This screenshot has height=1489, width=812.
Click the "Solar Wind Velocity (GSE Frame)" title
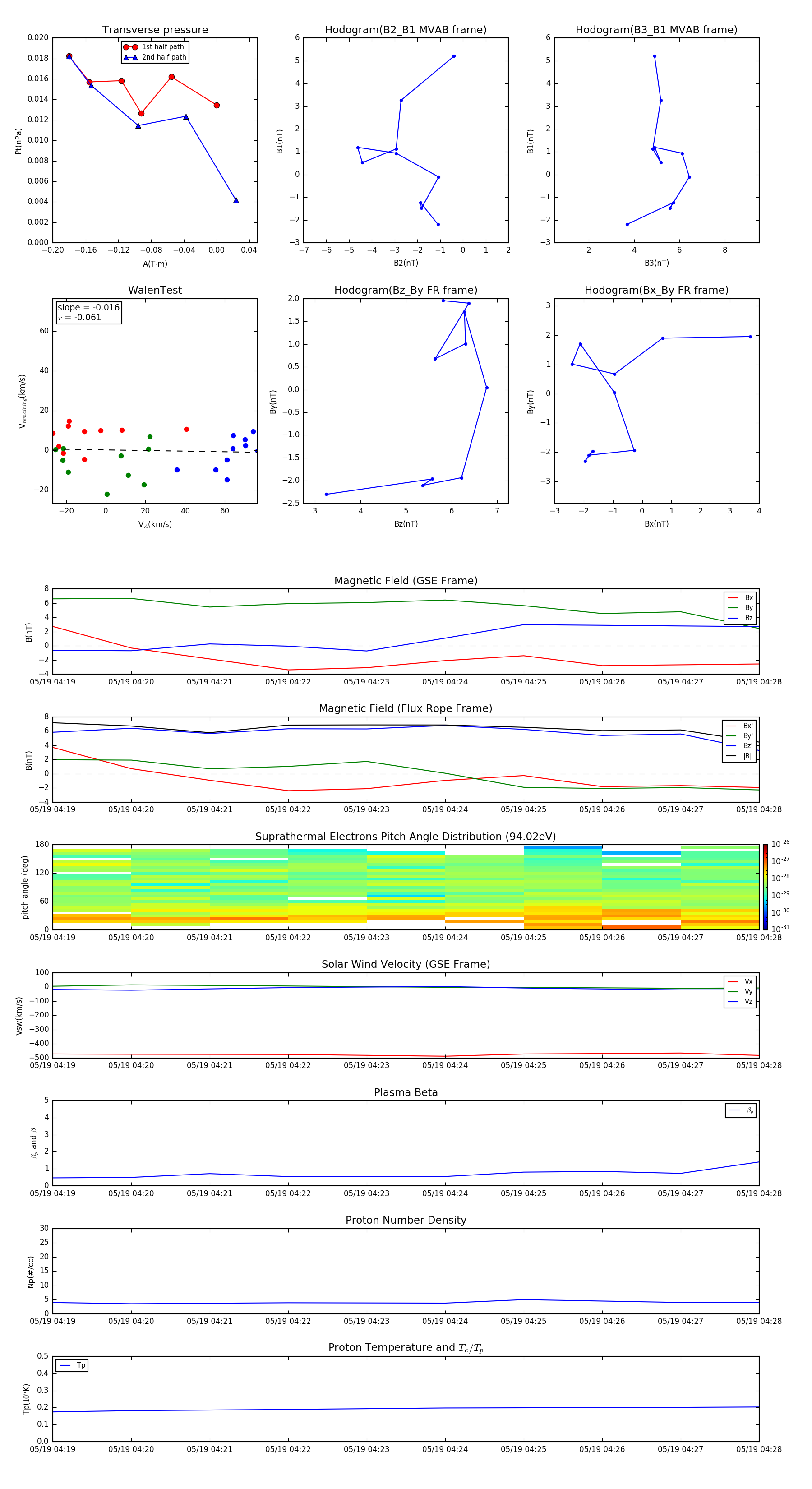point(406,964)
